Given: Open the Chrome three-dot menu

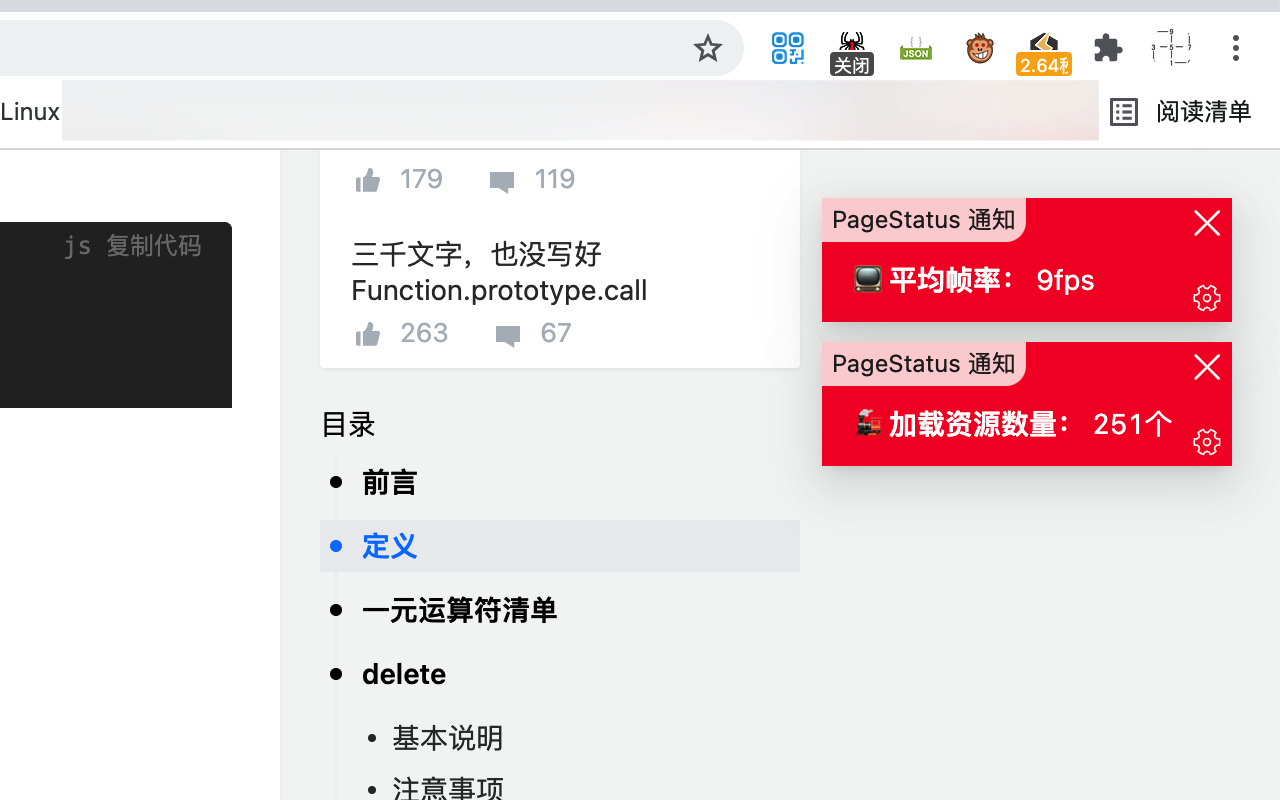Looking at the screenshot, I should [1236, 48].
